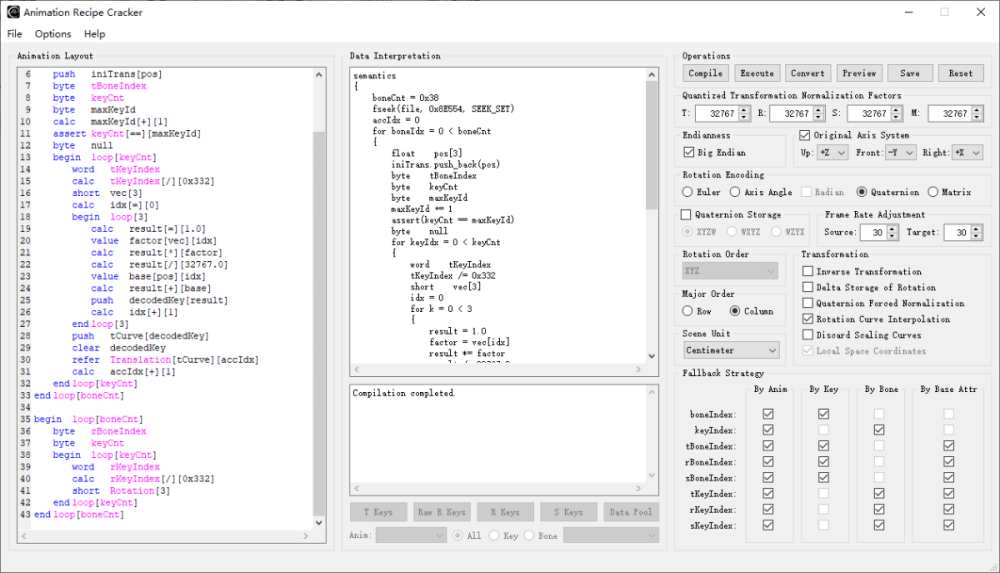Enable Inverse Transformation checkbox

(808, 271)
